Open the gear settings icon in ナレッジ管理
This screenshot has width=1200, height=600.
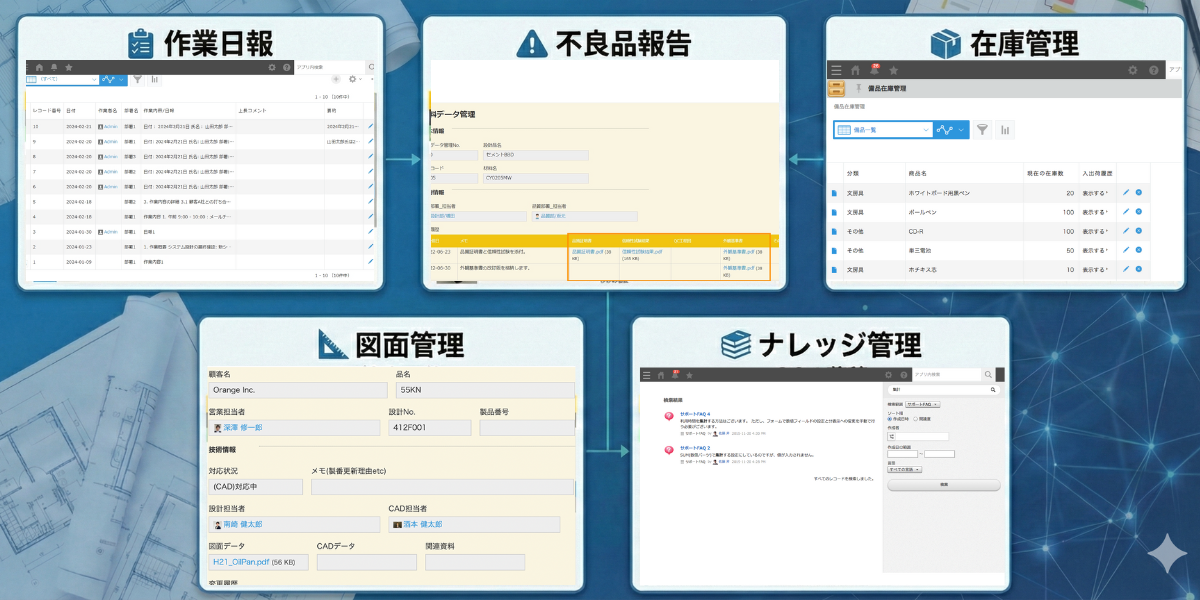[x=888, y=373]
